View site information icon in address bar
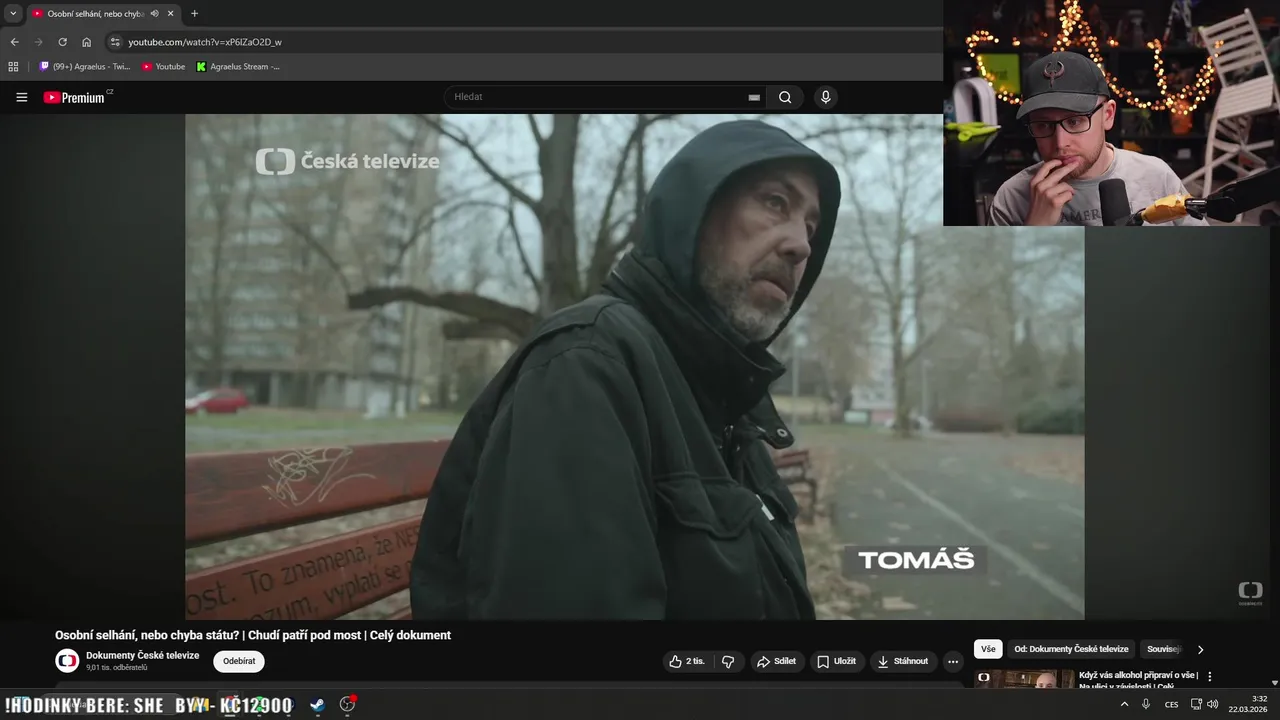Image resolution: width=1280 pixels, height=720 pixels. [x=115, y=42]
